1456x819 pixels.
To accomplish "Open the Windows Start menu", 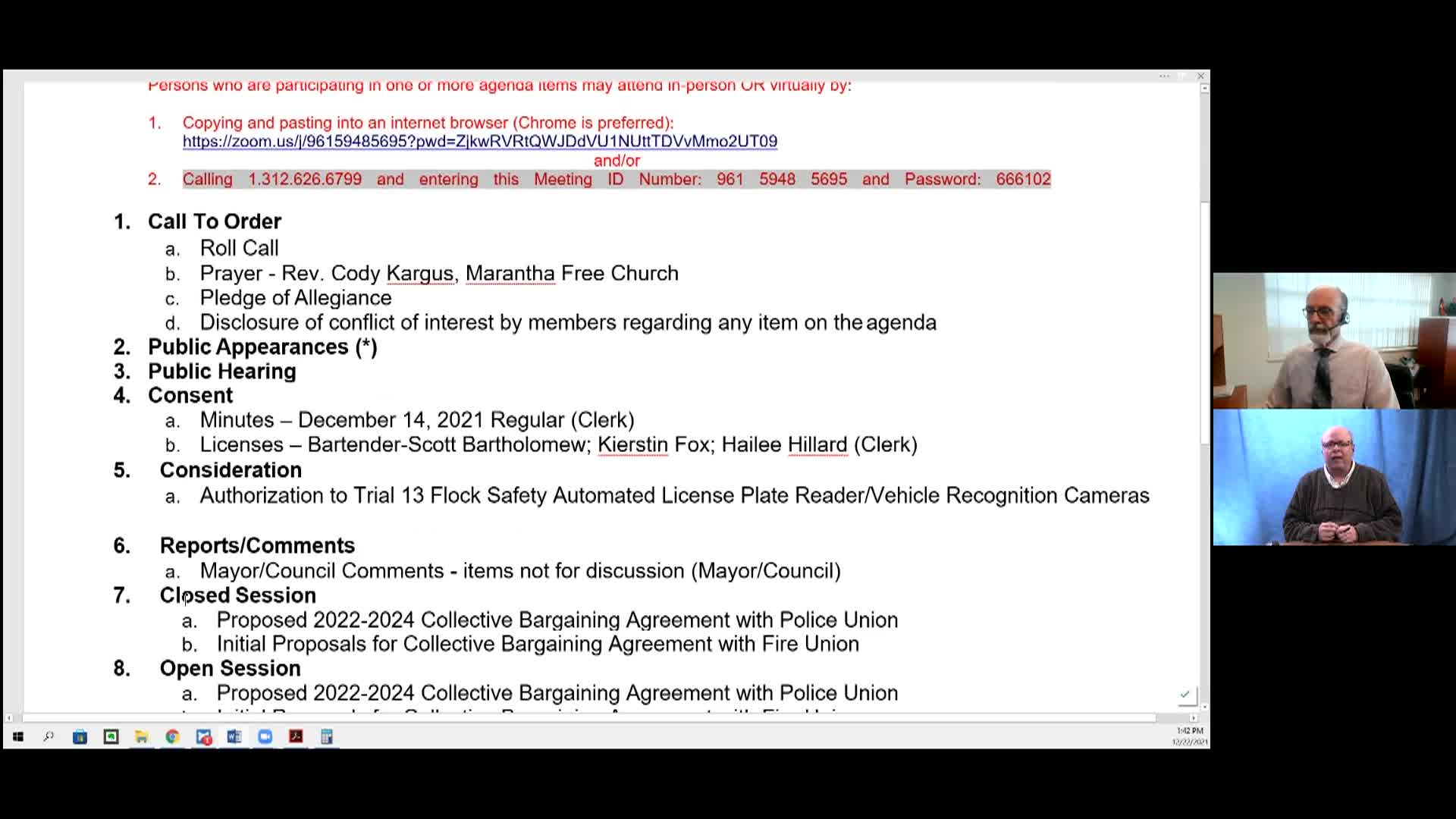I will (18, 736).
